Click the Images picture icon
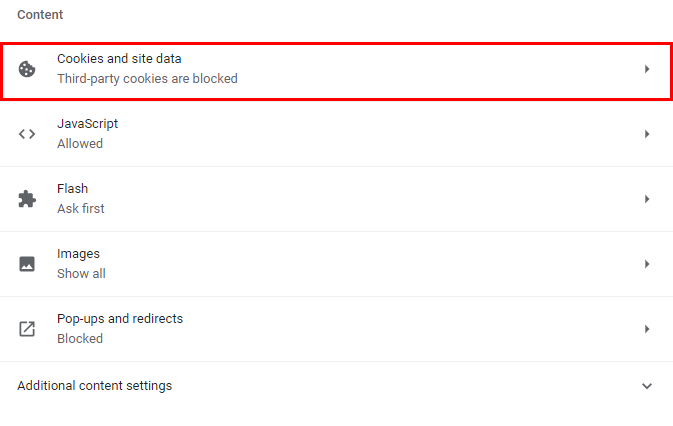673x426 pixels. pos(28,264)
